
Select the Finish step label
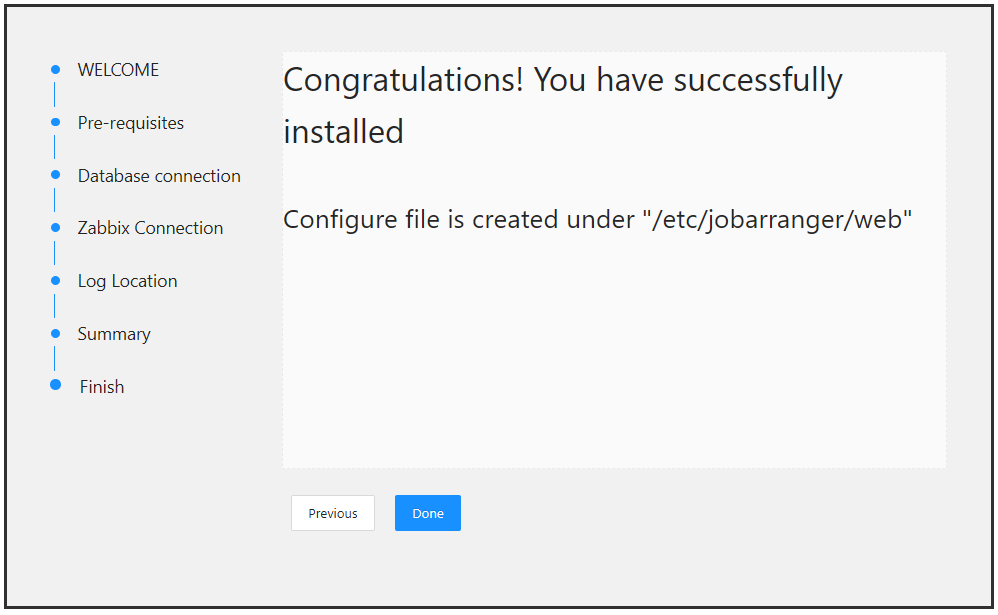pyautogui.click(x=102, y=387)
